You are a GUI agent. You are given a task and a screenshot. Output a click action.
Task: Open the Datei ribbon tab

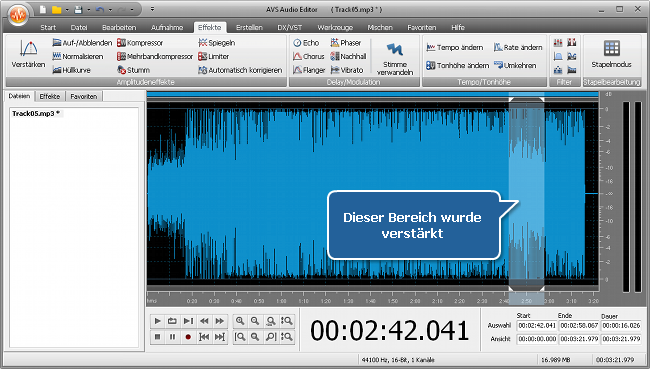(79, 27)
